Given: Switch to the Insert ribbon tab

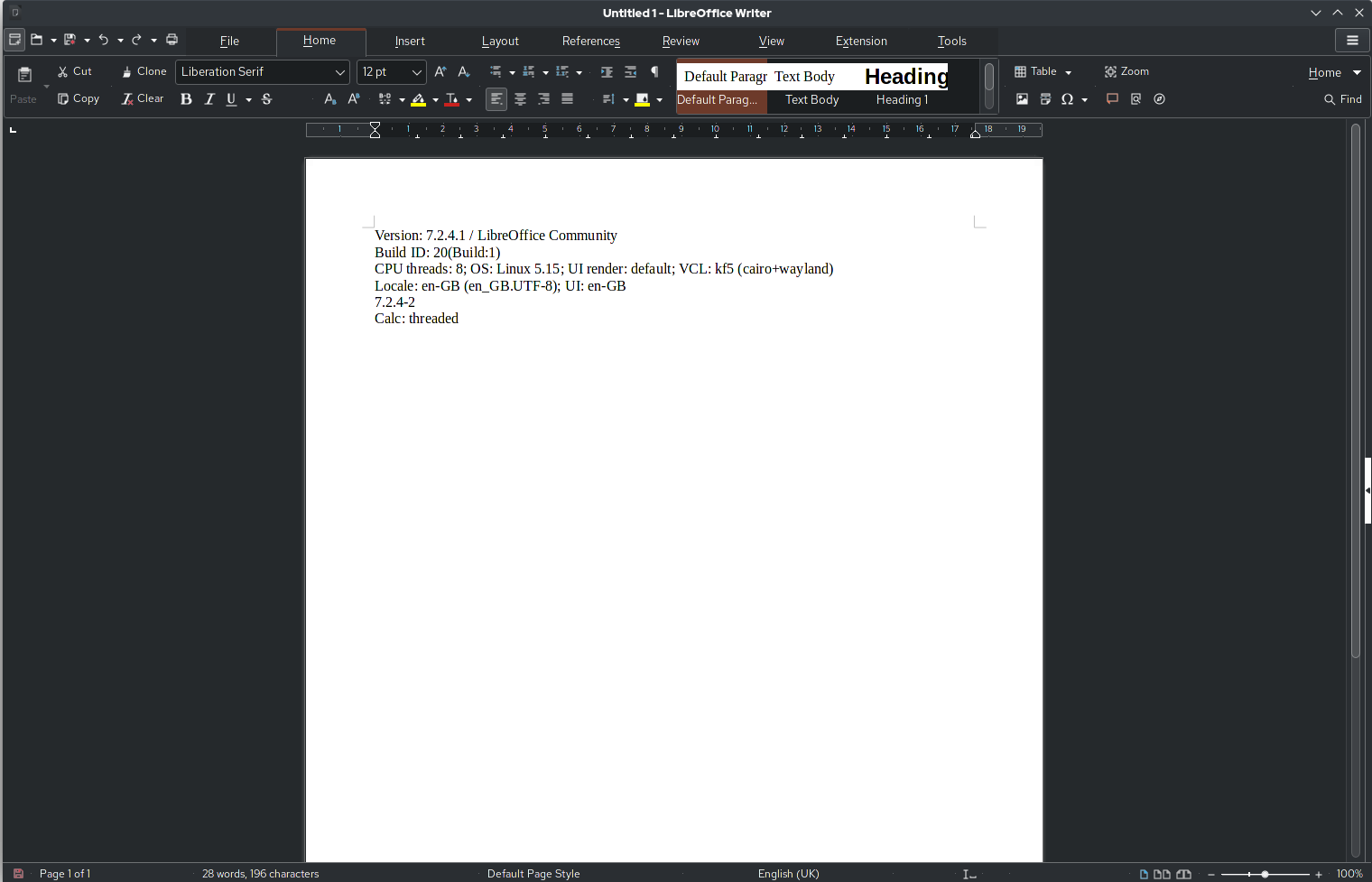Looking at the screenshot, I should pyautogui.click(x=410, y=41).
